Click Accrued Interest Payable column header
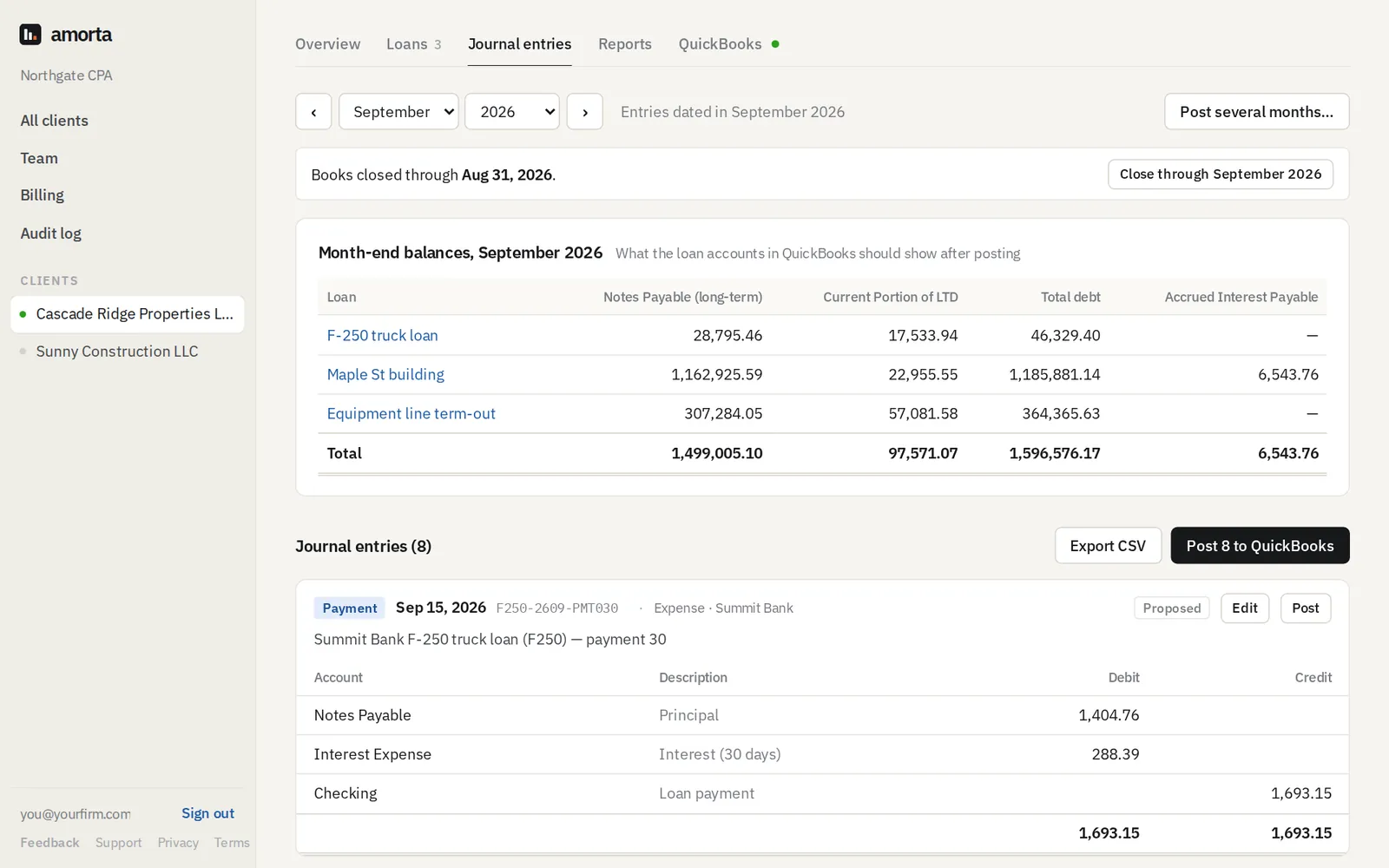Screen dimensions: 1389x868 (1241, 297)
